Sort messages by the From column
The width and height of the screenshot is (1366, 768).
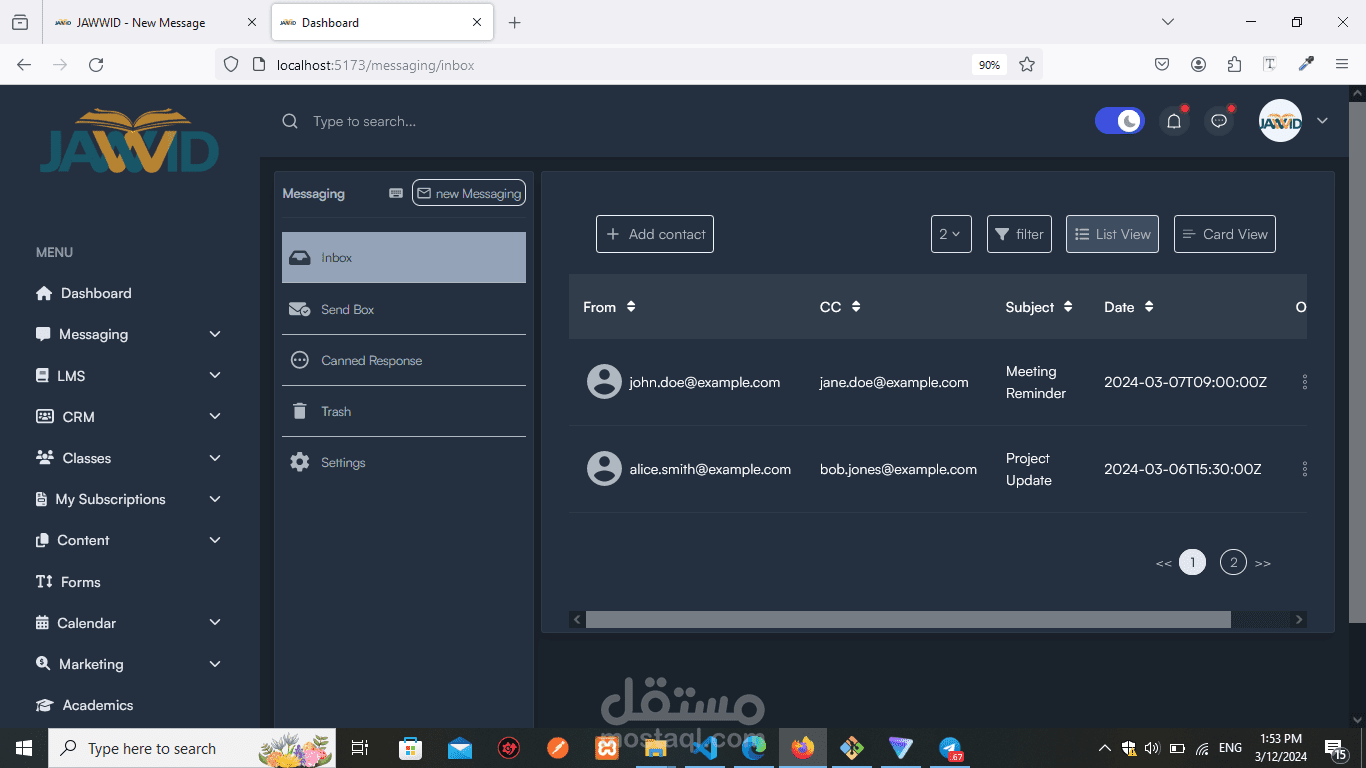[x=631, y=307]
